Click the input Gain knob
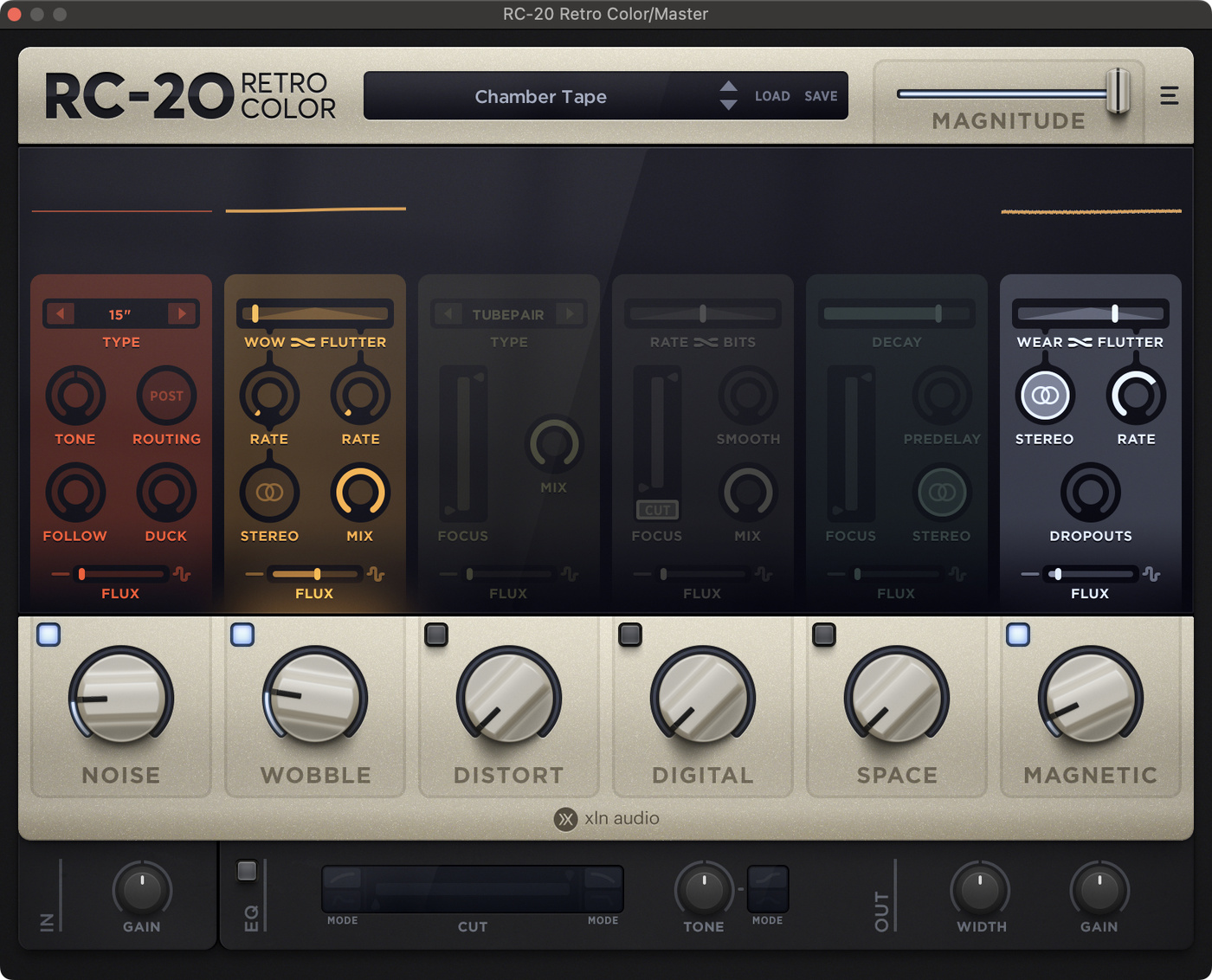 coord(142,890)
